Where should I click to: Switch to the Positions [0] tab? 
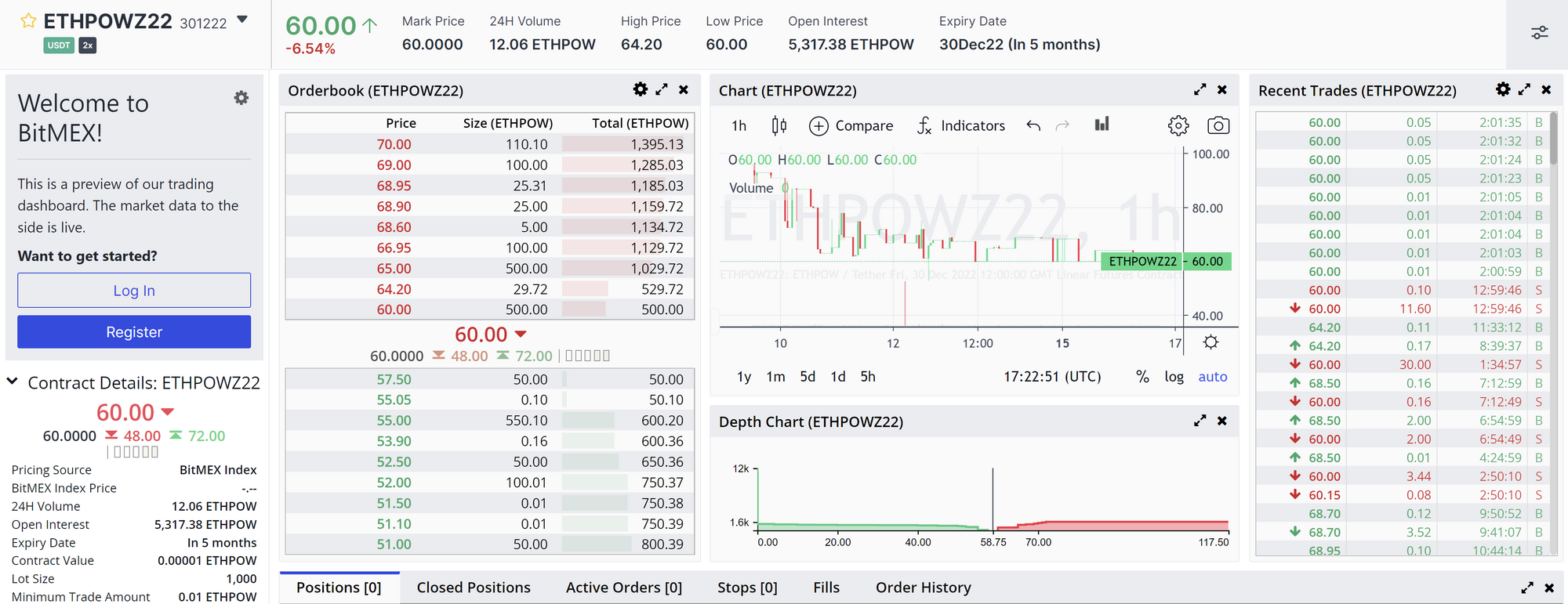(x=339, y=588)
